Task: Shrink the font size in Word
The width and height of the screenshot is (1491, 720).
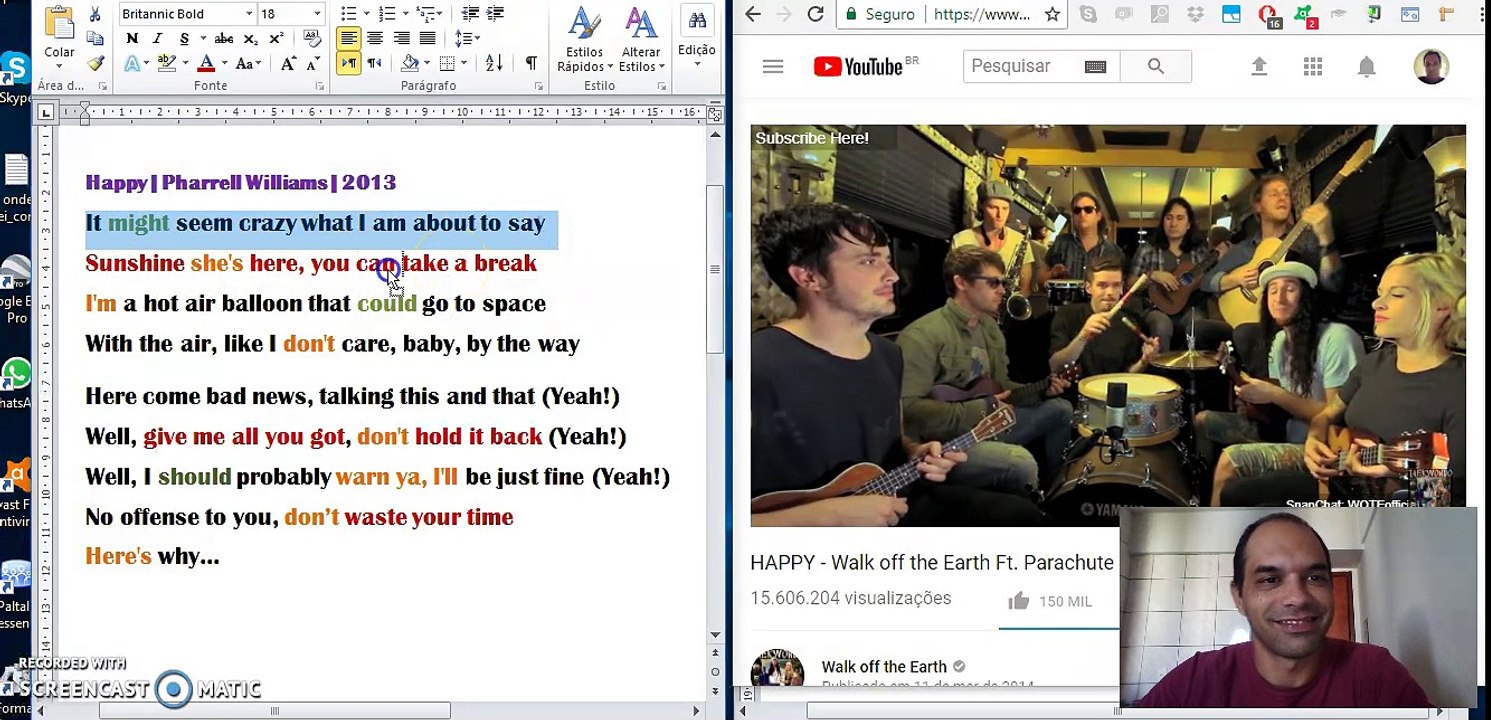Action: pyautogui.click(x=312, y=63)
